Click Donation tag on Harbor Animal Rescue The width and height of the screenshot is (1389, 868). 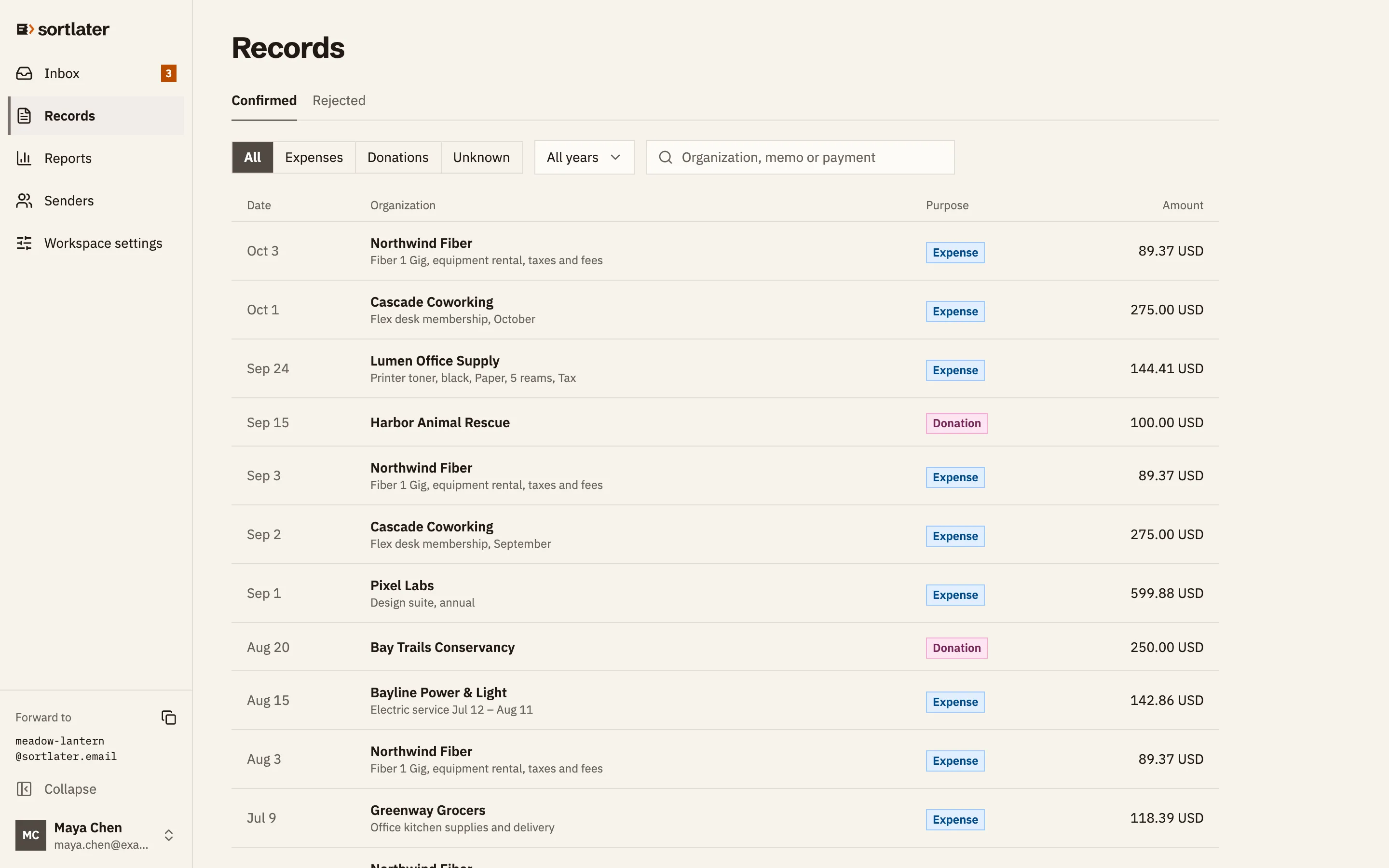tap(956, 424)
